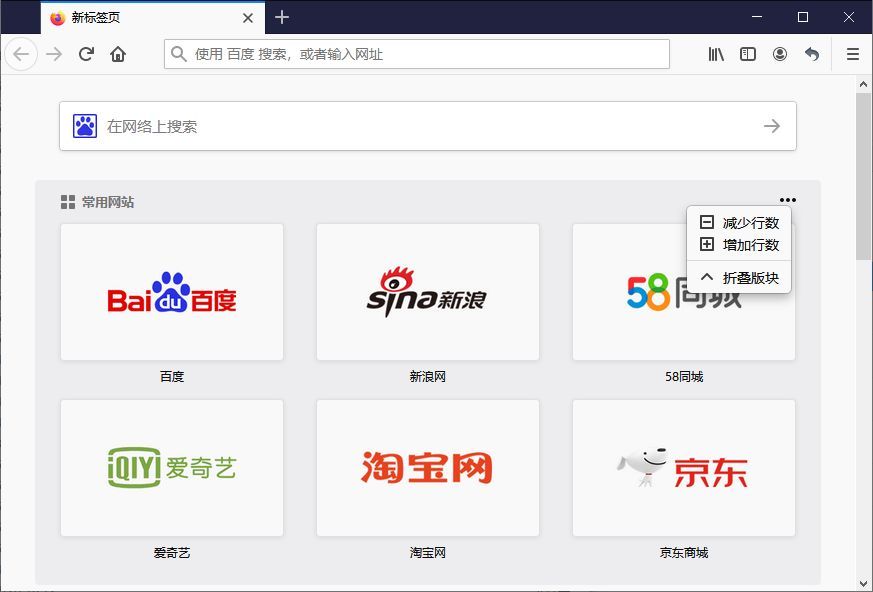Open the hamburger application menu
Image resolution: width=873 pixels, height=592 pixels.
tap(852, 54)
